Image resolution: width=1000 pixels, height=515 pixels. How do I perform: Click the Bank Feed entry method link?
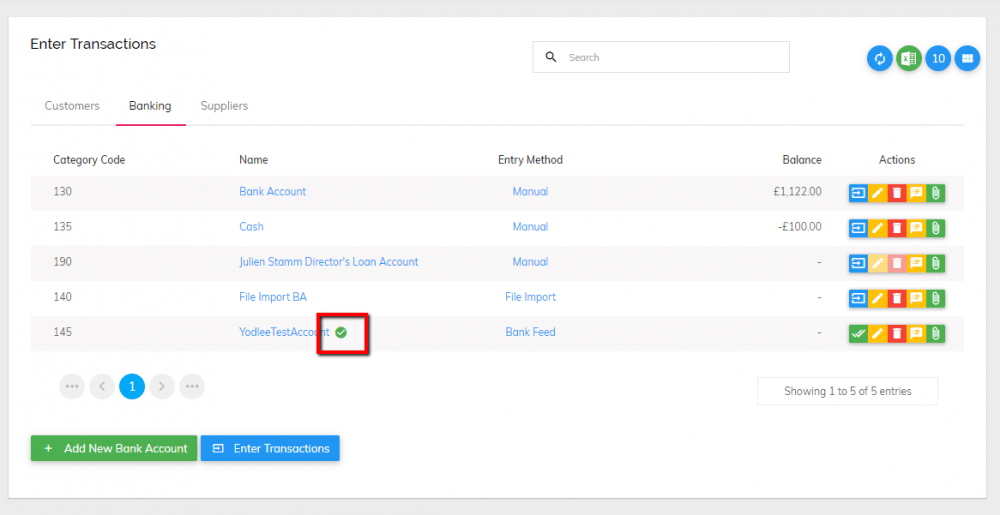530,331
